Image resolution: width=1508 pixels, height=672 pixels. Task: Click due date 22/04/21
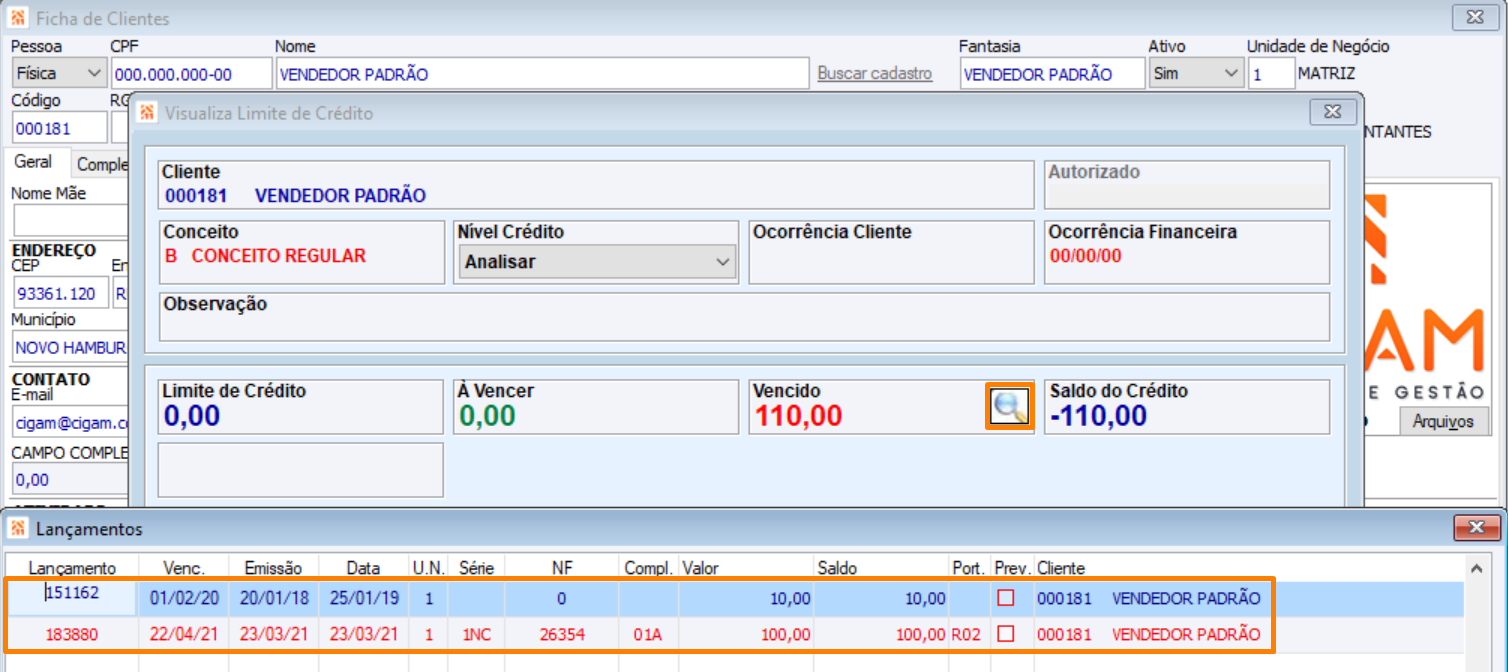coord(183,634)
